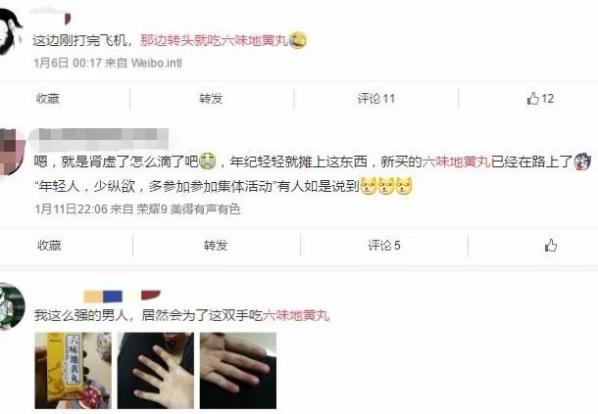Open the pink 六味地黄丸 link in the third post

point(296,315)
